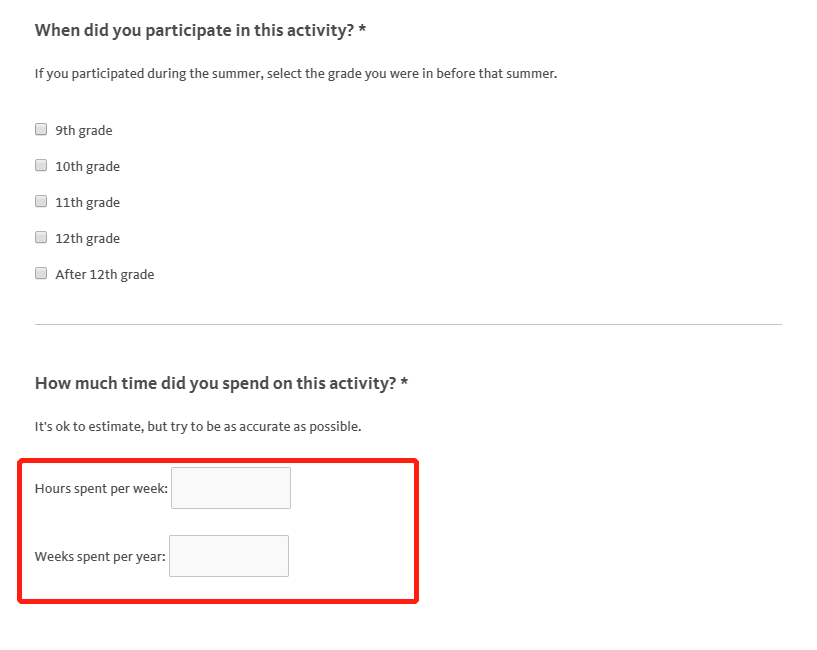Click the "Hours spent per week:" label
817x650 pixels.
point(101,489)
